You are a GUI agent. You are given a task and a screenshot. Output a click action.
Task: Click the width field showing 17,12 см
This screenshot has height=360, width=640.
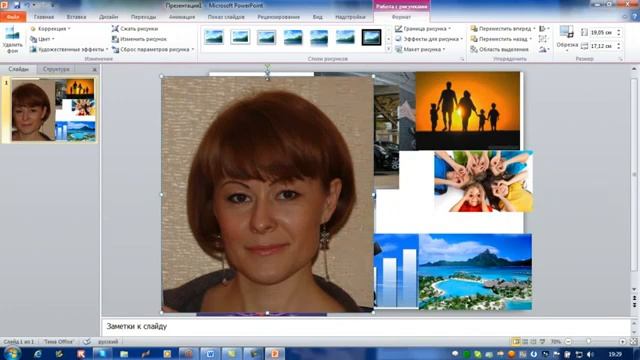601,46
